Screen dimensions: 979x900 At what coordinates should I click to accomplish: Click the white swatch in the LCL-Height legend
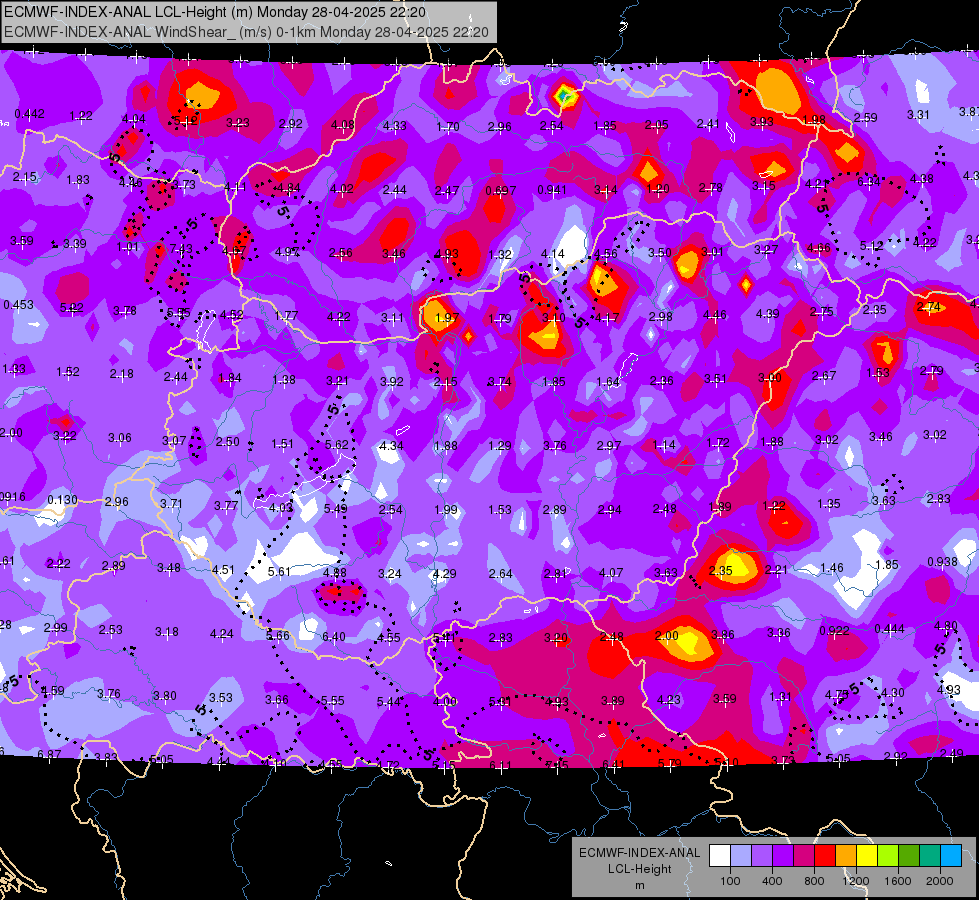720,855
